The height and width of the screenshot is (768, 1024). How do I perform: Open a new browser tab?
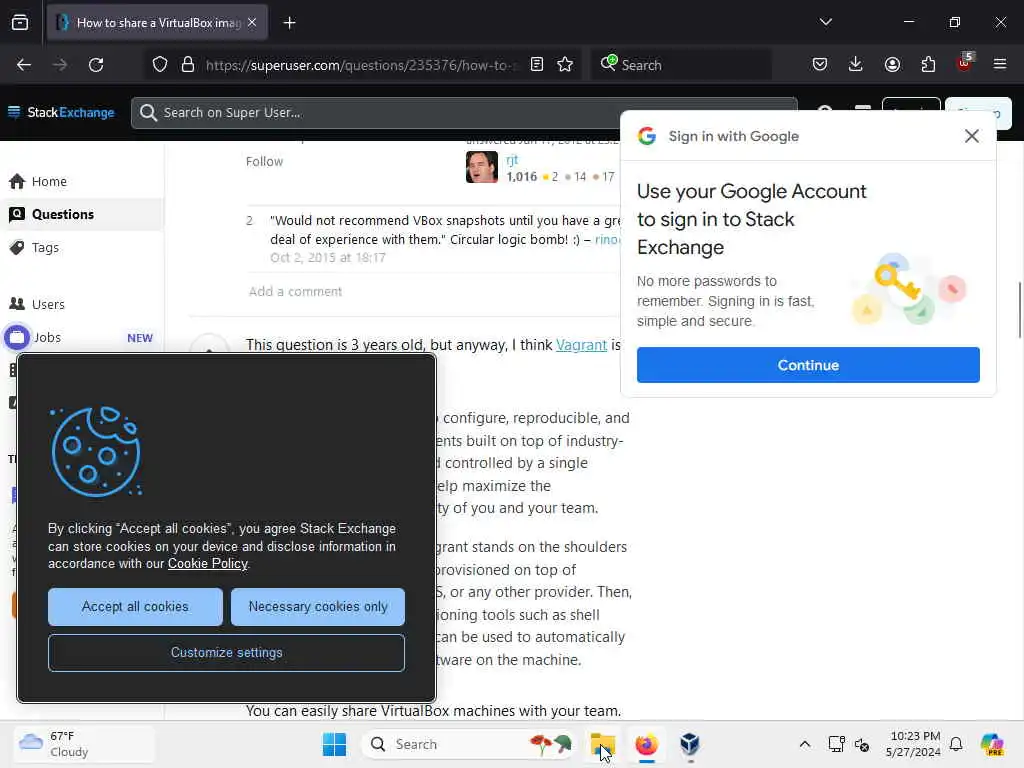289,23
